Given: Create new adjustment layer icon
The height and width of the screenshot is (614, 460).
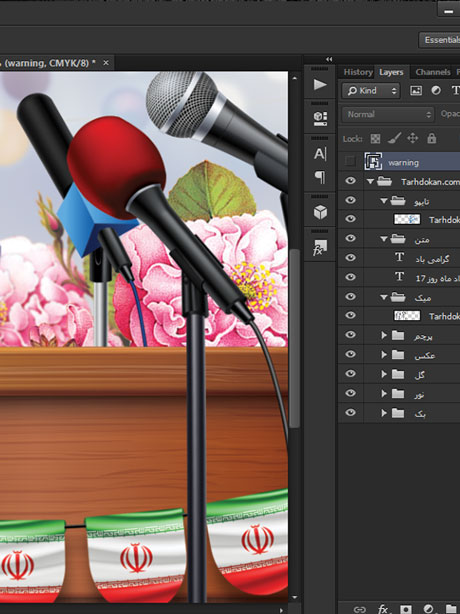Looking at the screenshot, I should (429, 609).
